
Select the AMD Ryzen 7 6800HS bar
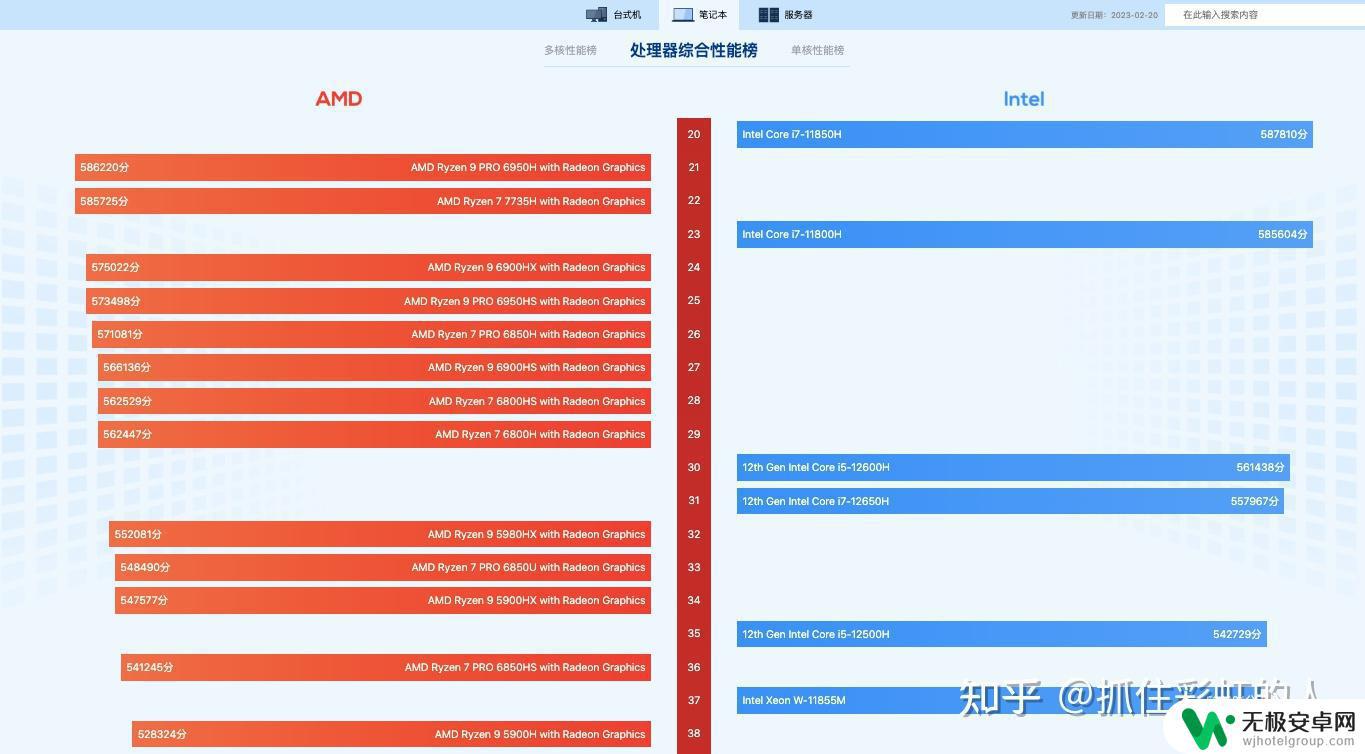[374, 401]
